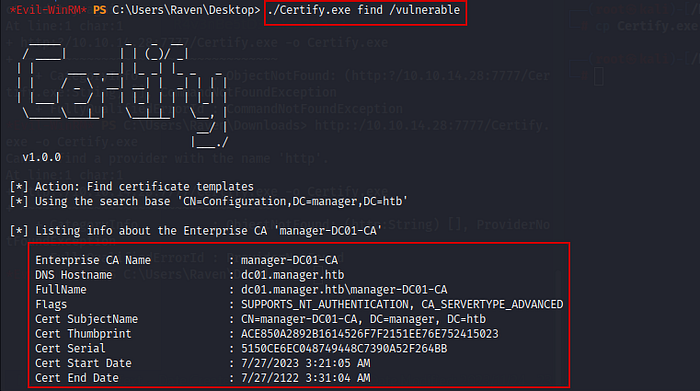Select the 'Cert SubjectName' label
This screenshot has height=391, width=700.
pos(87,319)
